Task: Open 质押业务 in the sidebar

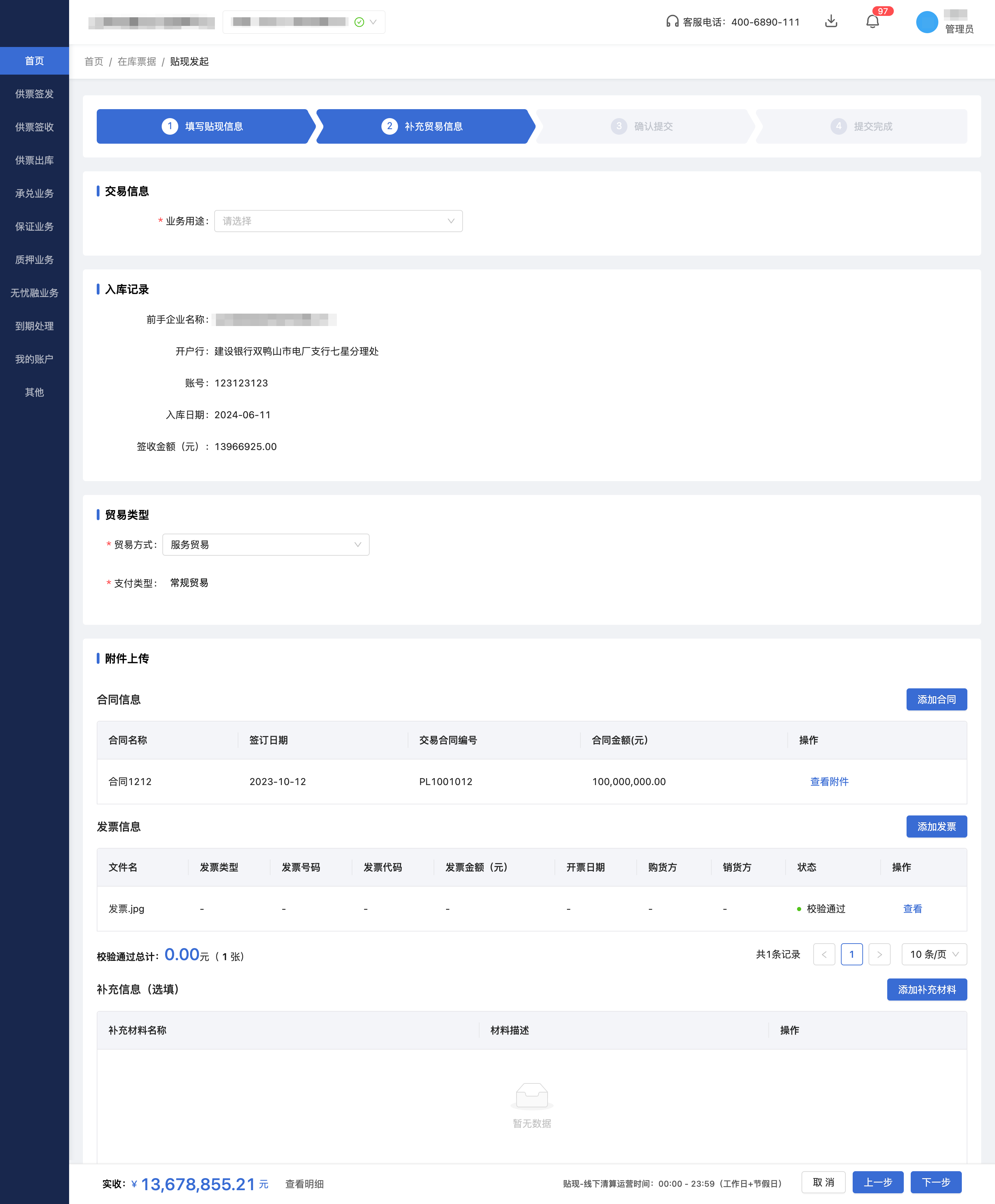Action: [35, 260]
